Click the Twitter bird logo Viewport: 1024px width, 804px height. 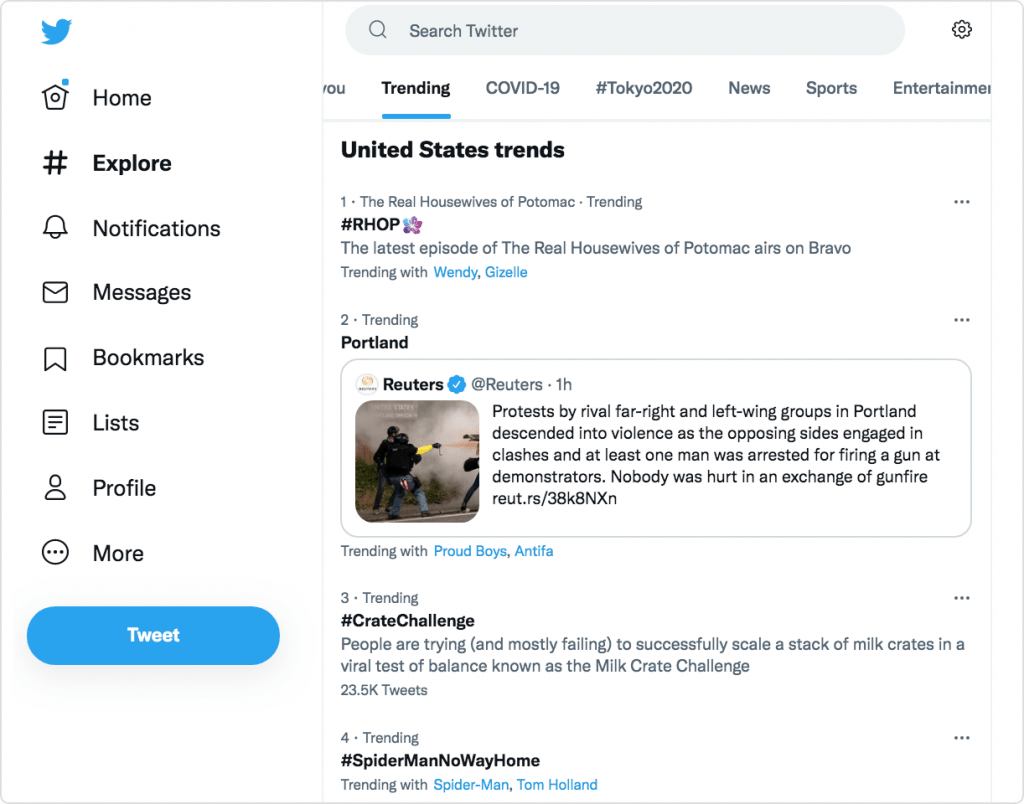[57, 31]
